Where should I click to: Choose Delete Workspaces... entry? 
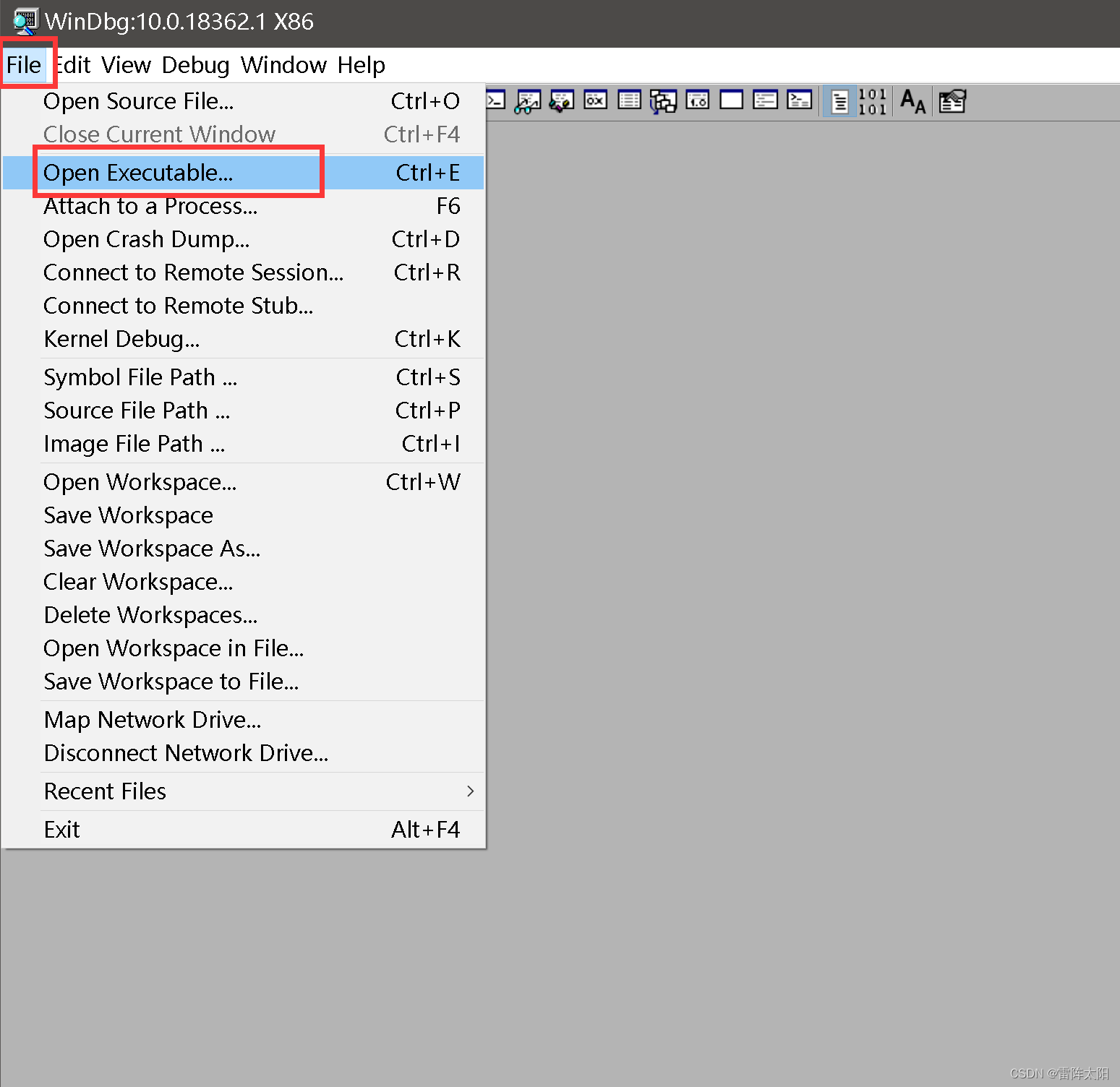243,615
